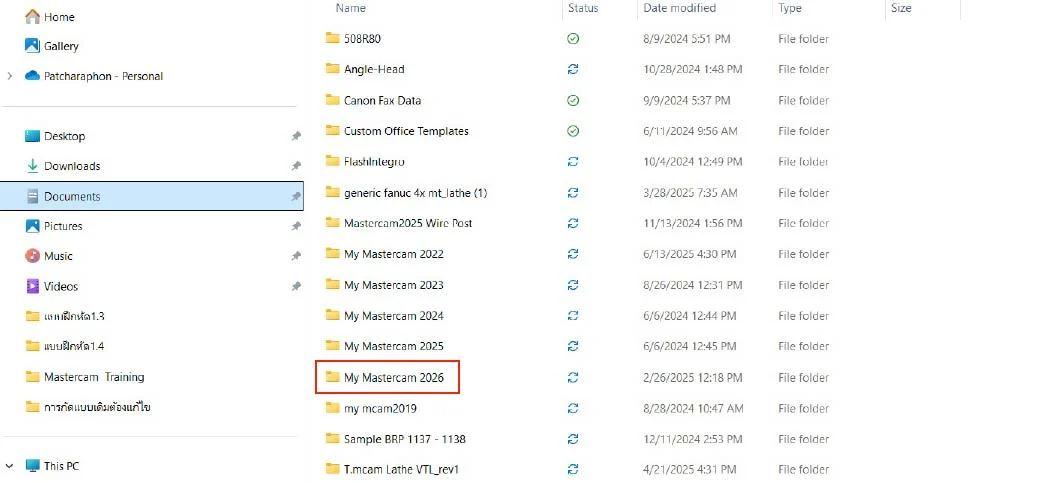Expand the Patcharaphon - Personal tree node
Screen dimensions: 1062x483
pyautogui.click(x=9, y=76)
